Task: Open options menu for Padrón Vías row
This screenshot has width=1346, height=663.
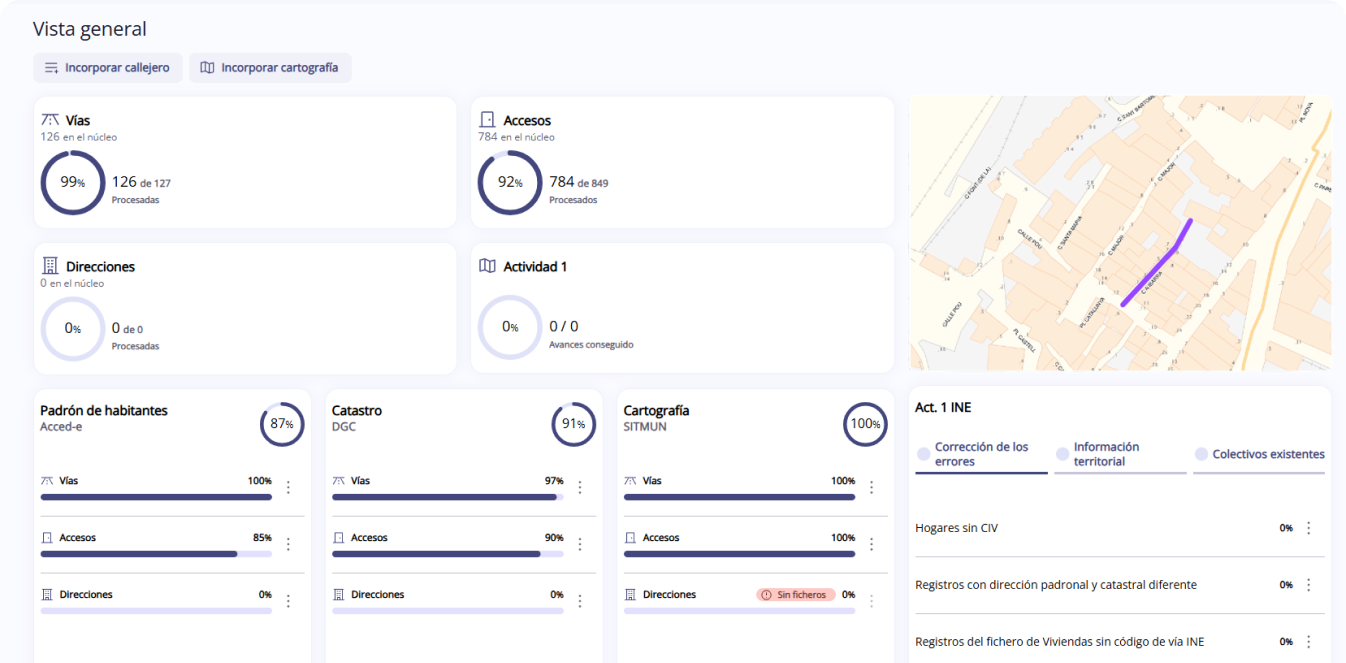Action: pos(289,487)
